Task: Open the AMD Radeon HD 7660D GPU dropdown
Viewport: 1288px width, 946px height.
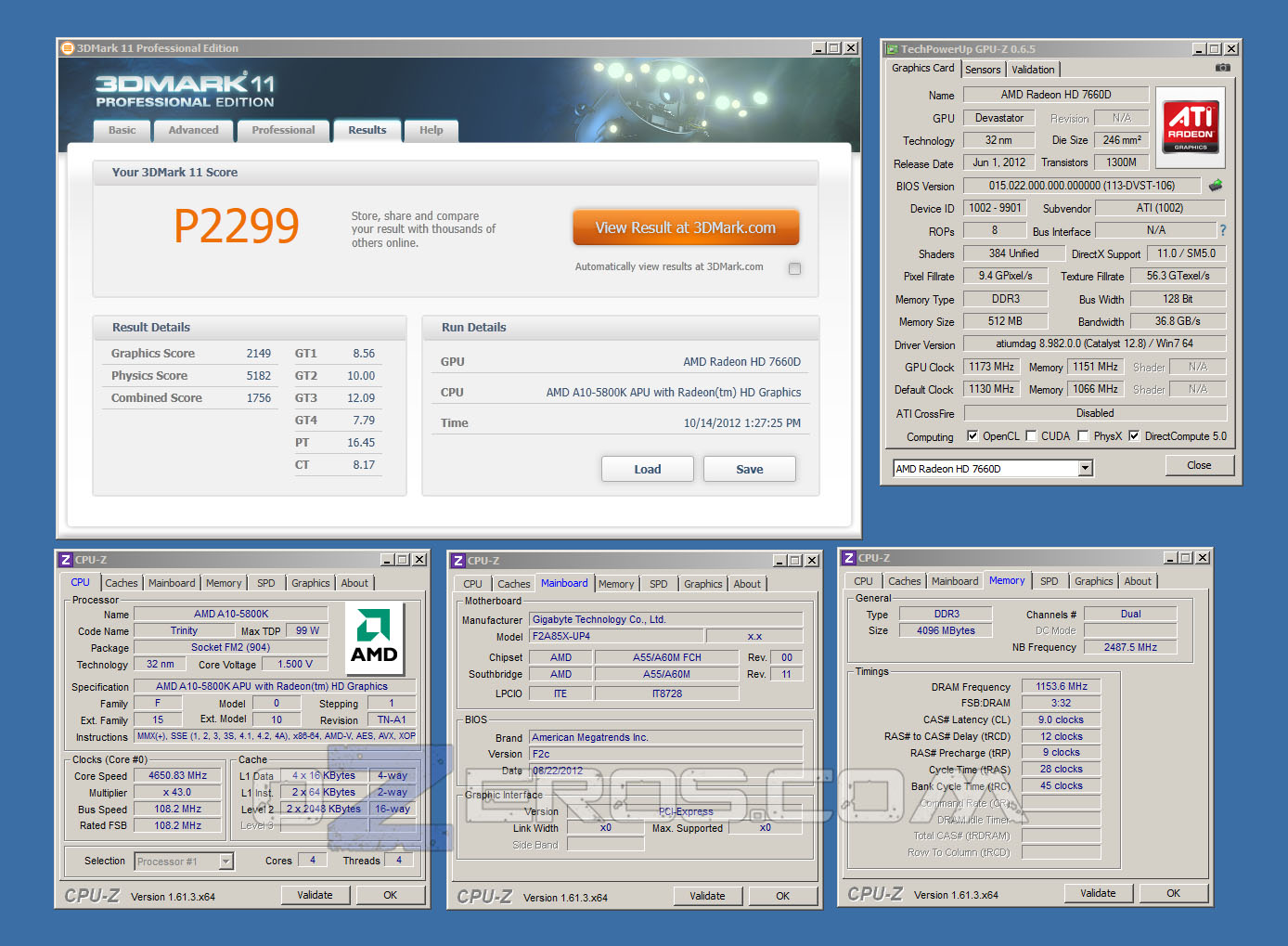Action: tap(1086, 469)
